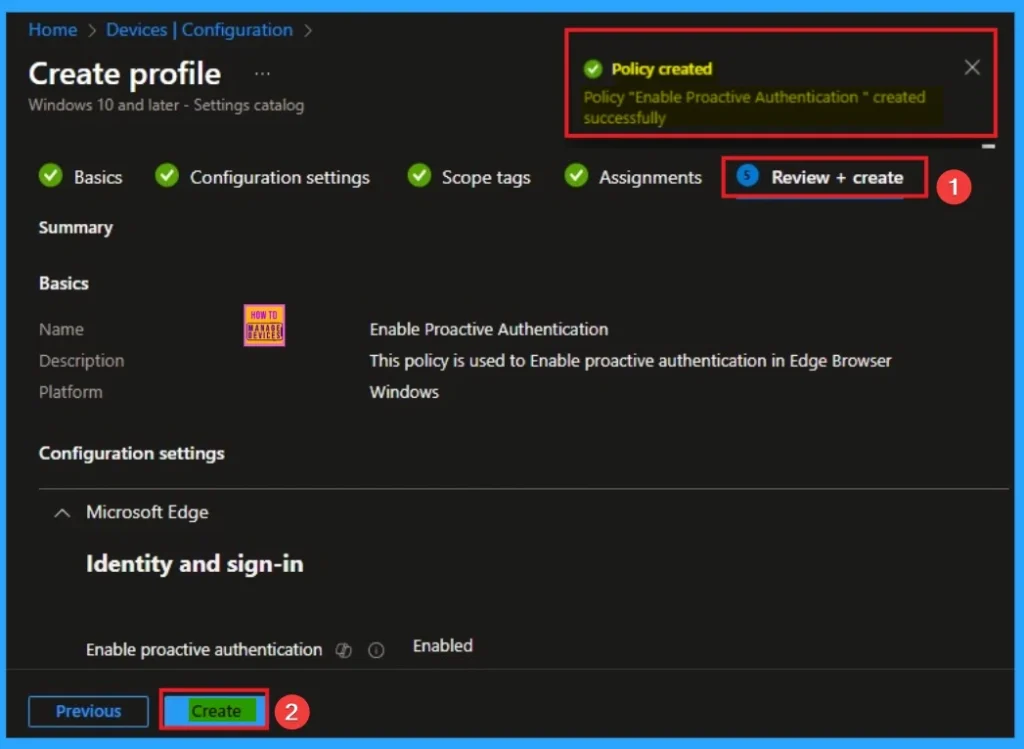Click the policy icon beside Enable proactive authentication
The width and height of the screenshot is (1024, 749).
(x=344, y=650)
